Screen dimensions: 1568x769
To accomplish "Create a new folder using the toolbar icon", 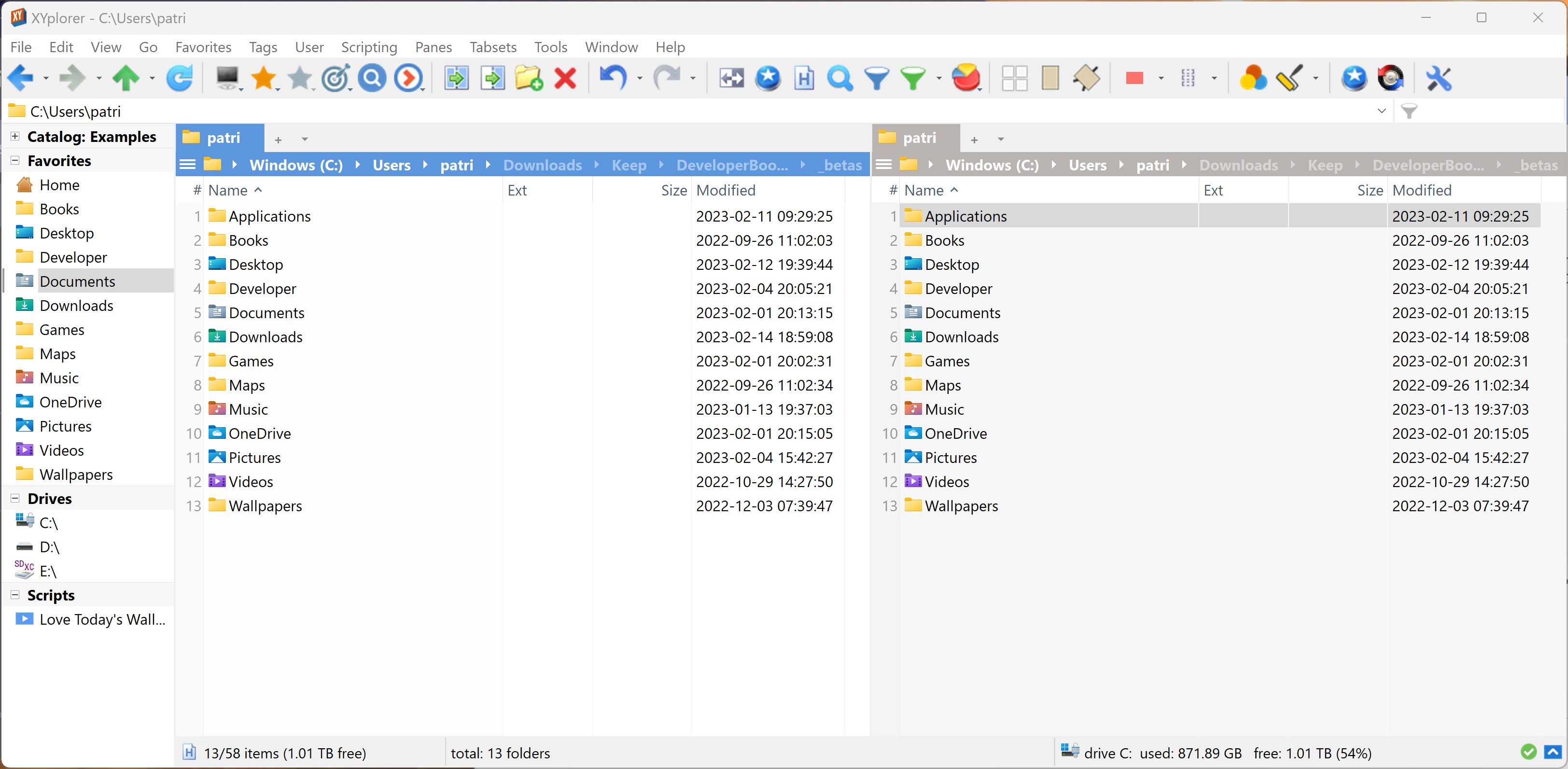I will [x=527, y=78].
